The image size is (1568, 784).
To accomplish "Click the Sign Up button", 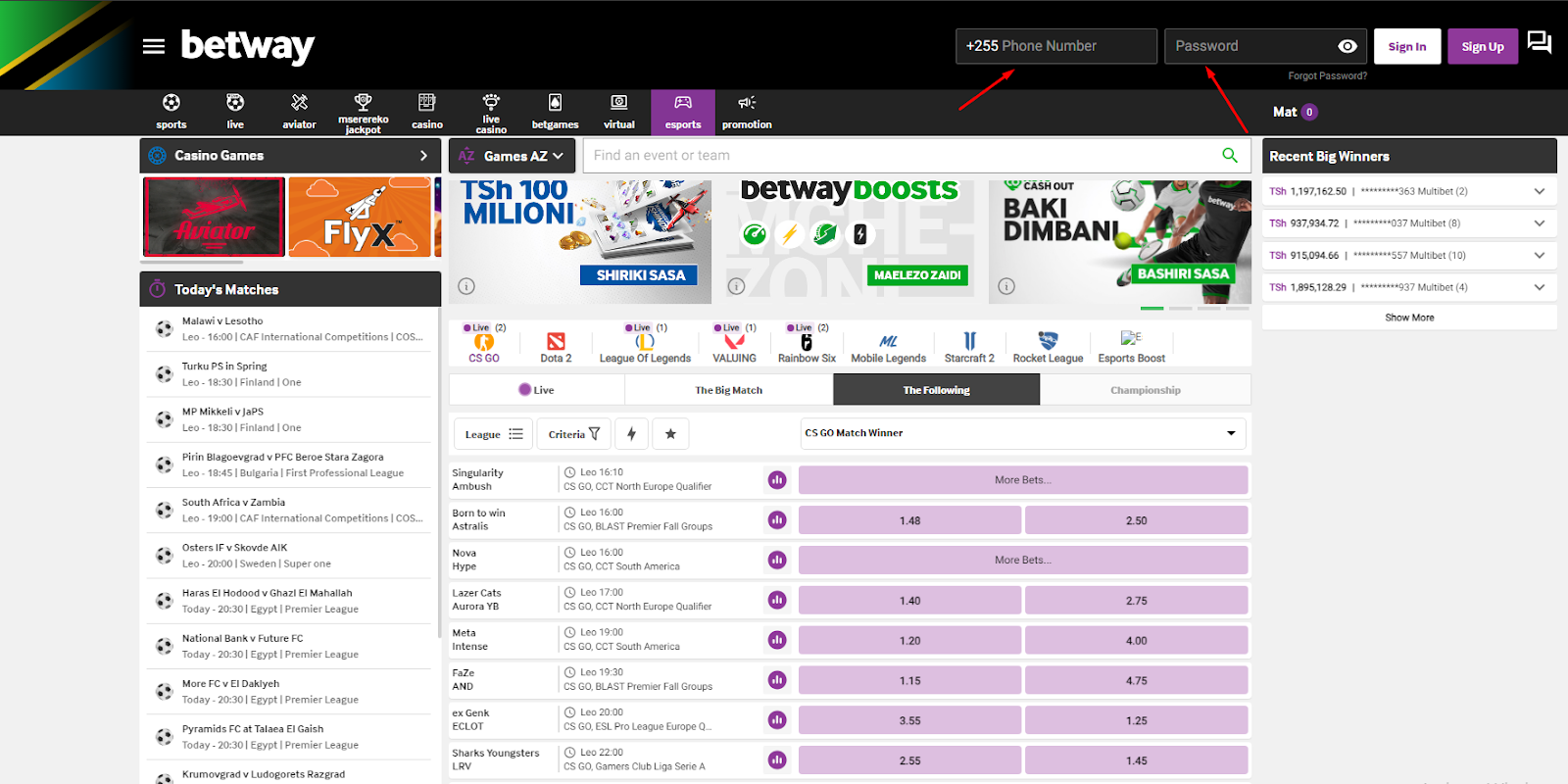I will (1483, 46).
